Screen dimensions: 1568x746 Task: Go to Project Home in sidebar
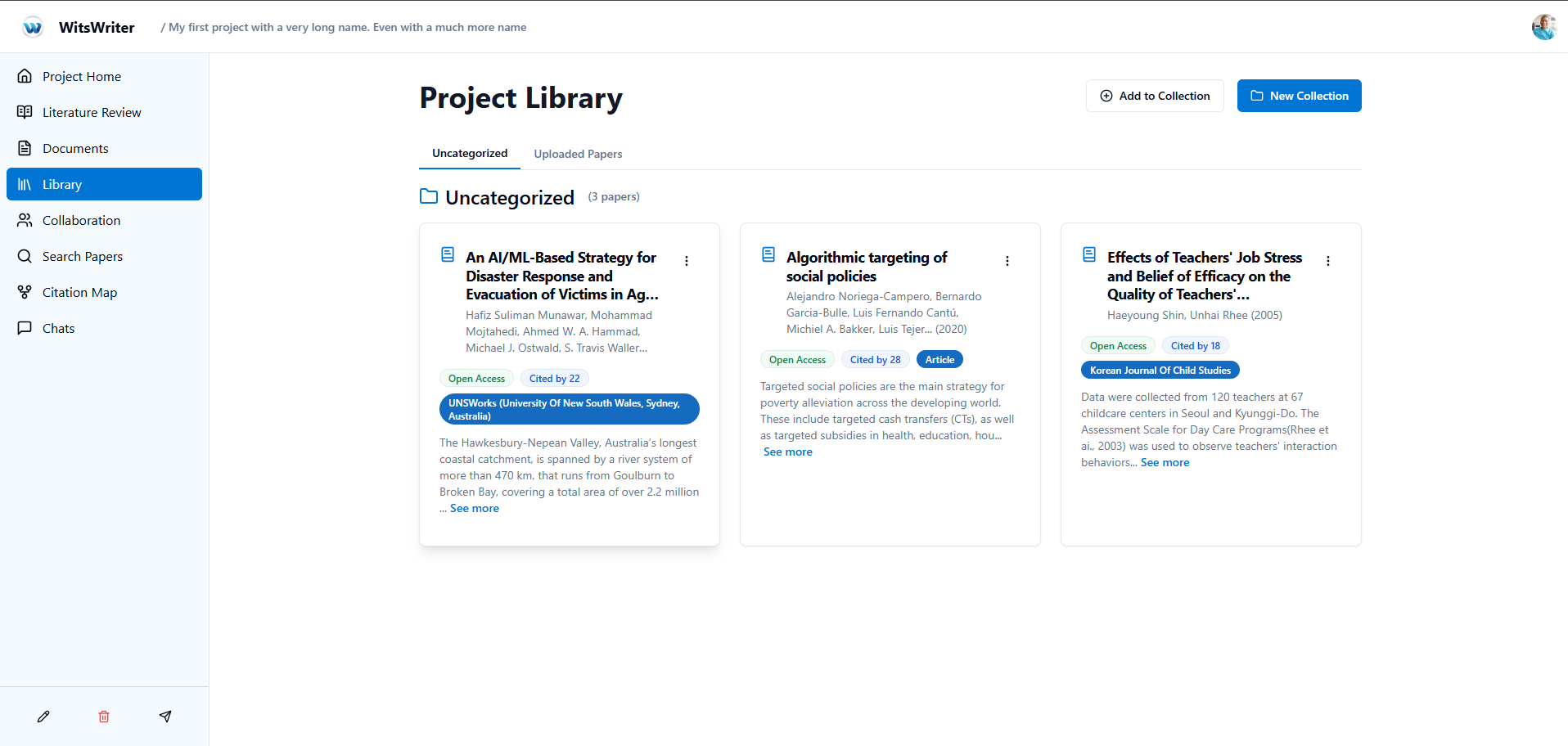tap(104, 76)
